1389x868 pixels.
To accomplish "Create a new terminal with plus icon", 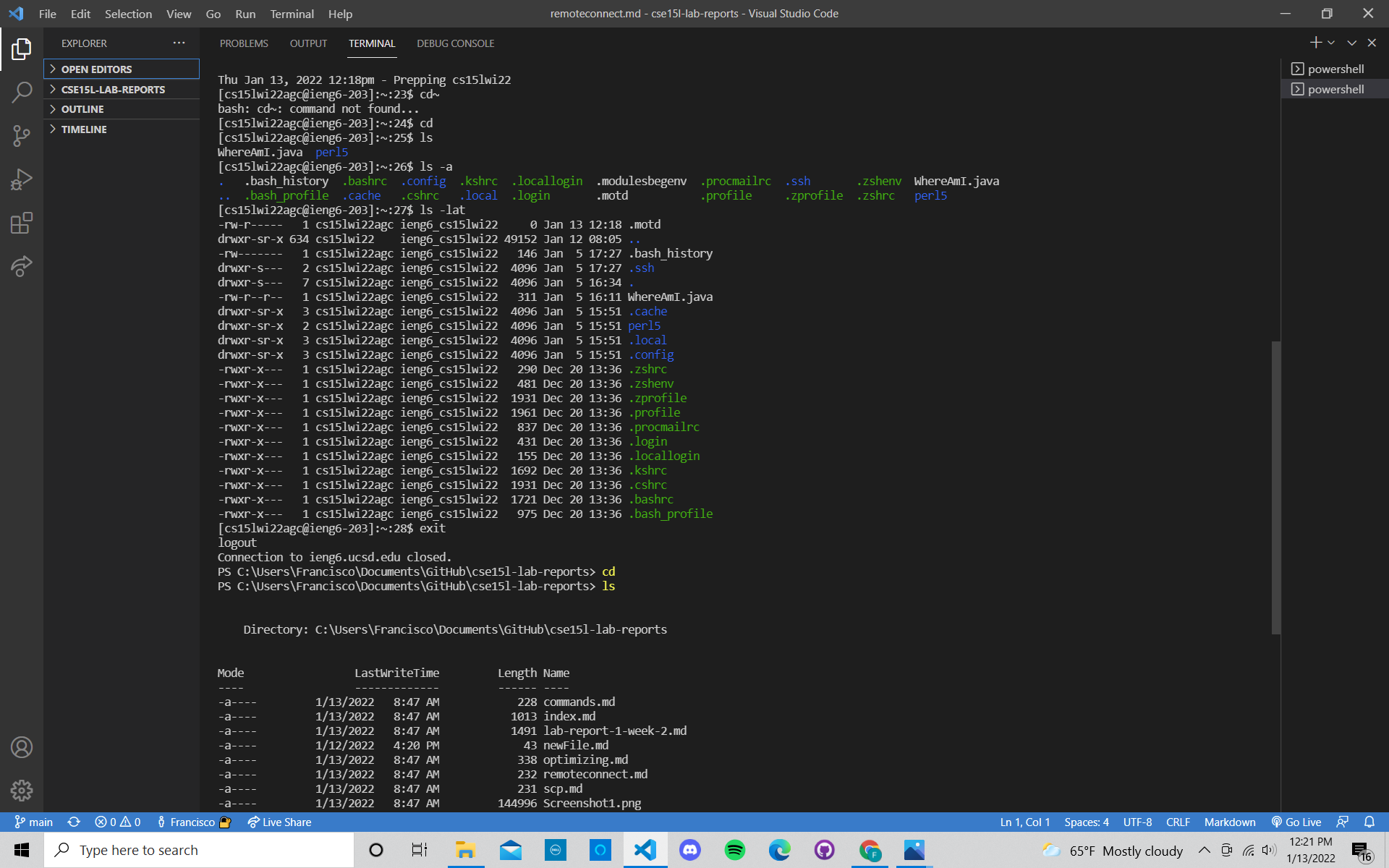I will pos(1315,43).
